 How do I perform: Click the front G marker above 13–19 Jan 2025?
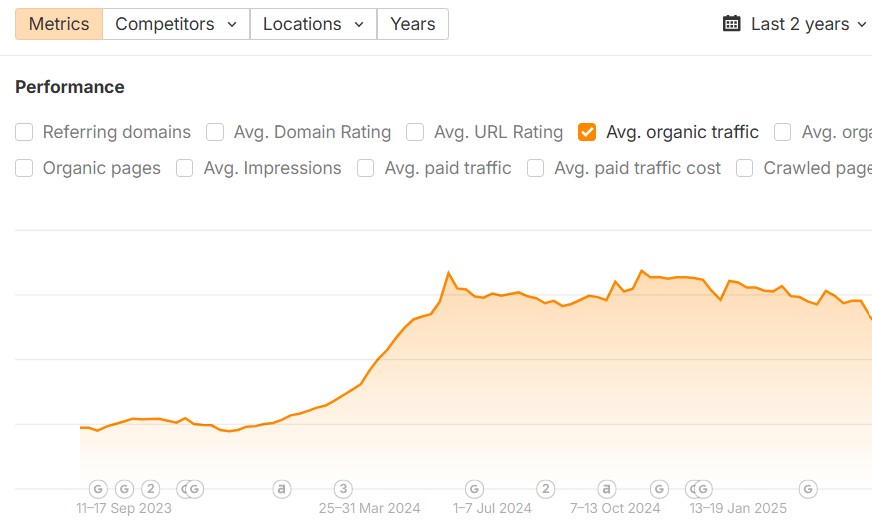[x=703, y=489]
